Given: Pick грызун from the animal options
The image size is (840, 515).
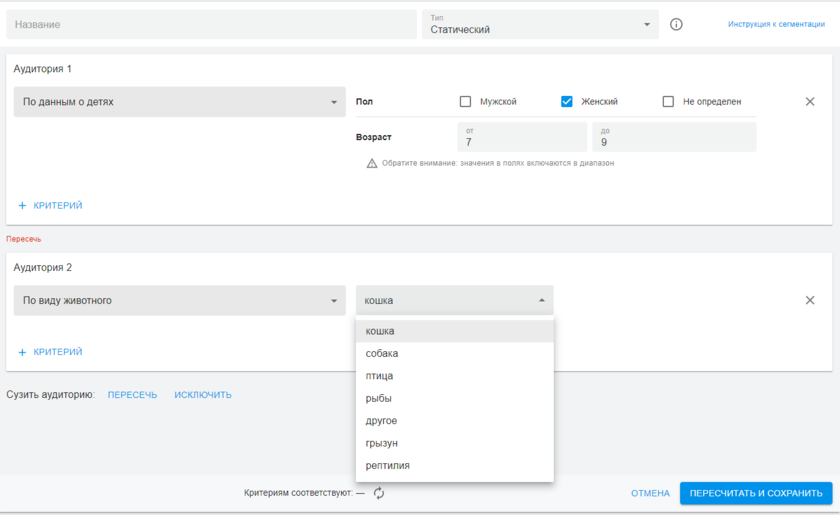Looking at the screenshot, I should point(383,443).
